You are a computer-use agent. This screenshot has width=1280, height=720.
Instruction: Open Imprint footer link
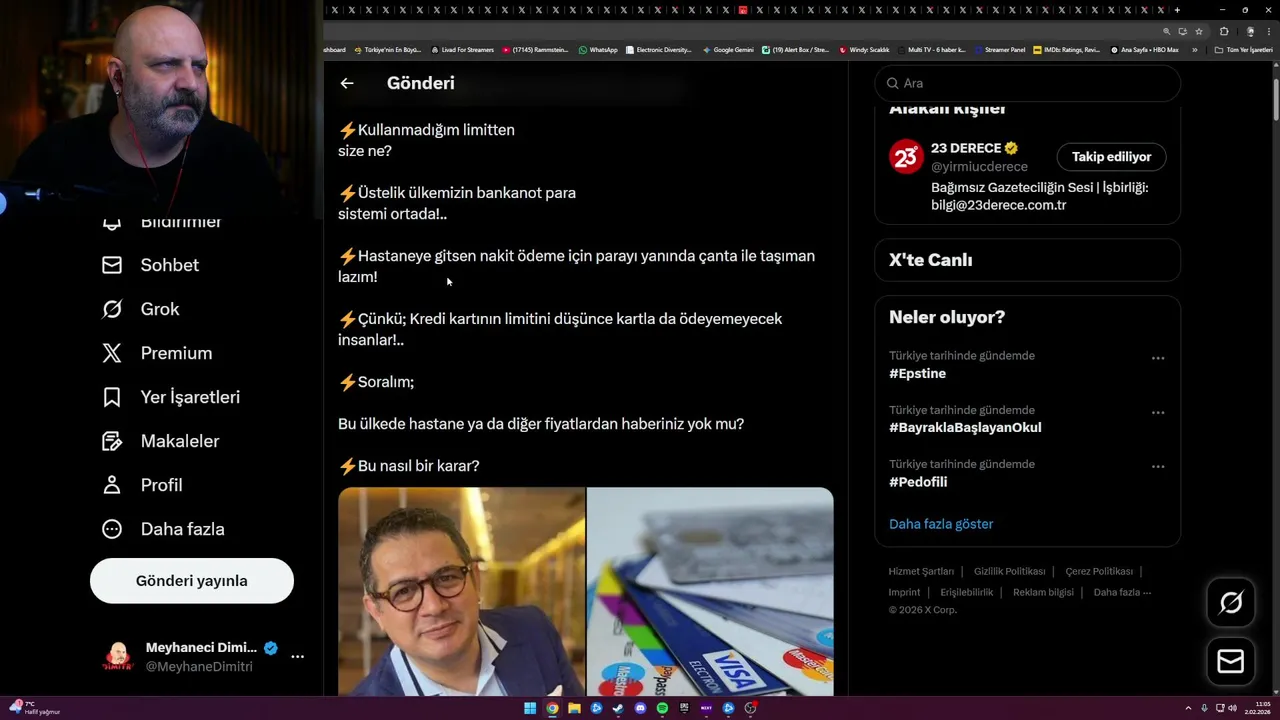[x=905, y=592]
